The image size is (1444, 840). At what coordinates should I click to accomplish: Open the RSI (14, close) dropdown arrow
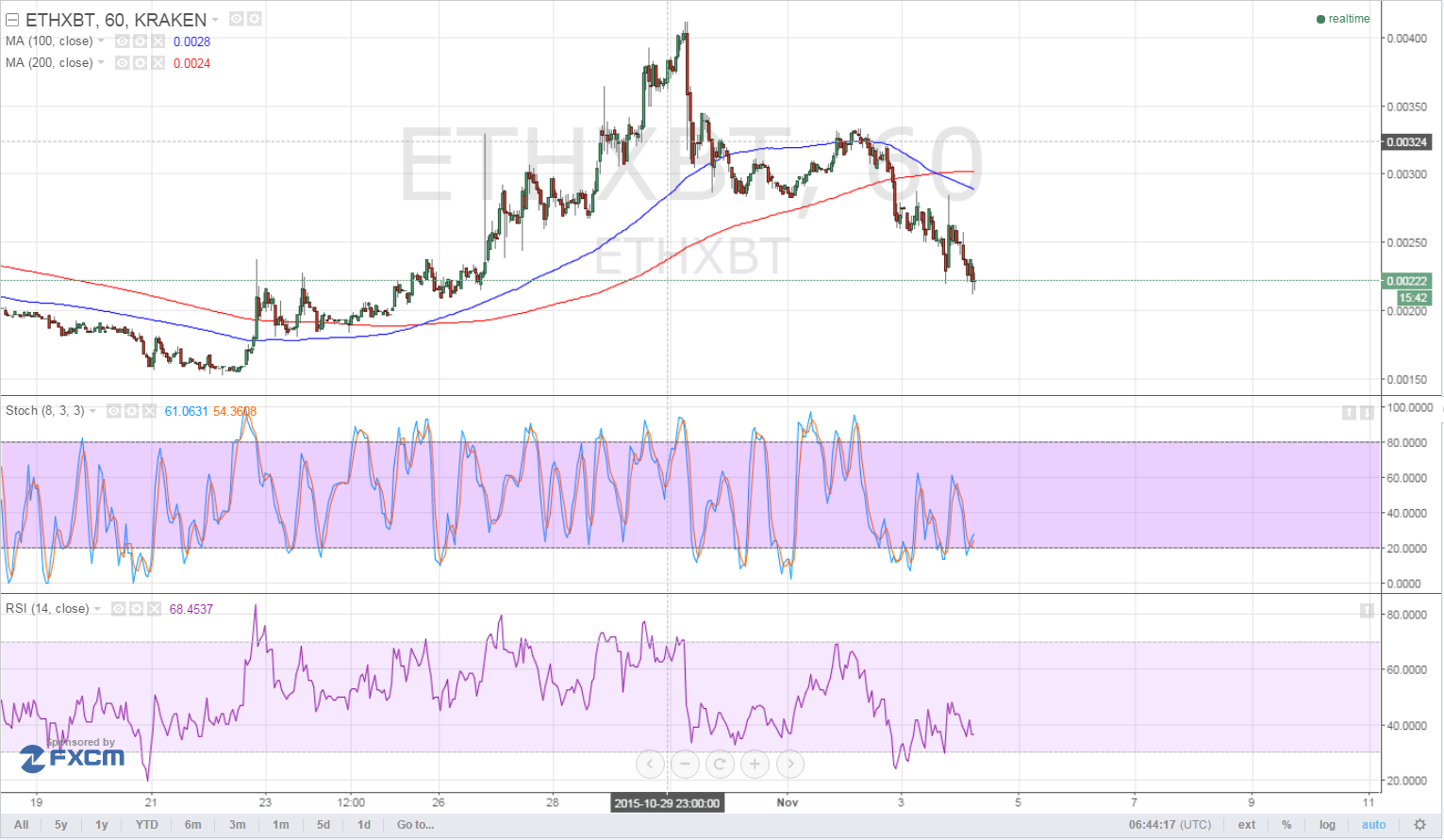97,609
